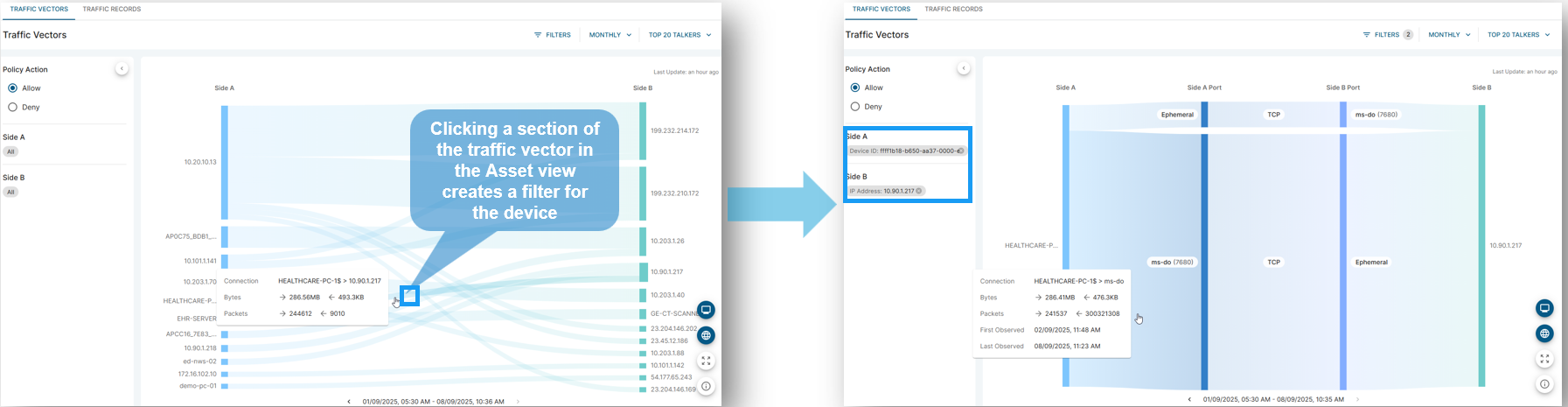
Task: Click the Filters button showing 2 active filters
Action: click(x=1386, y=35)
